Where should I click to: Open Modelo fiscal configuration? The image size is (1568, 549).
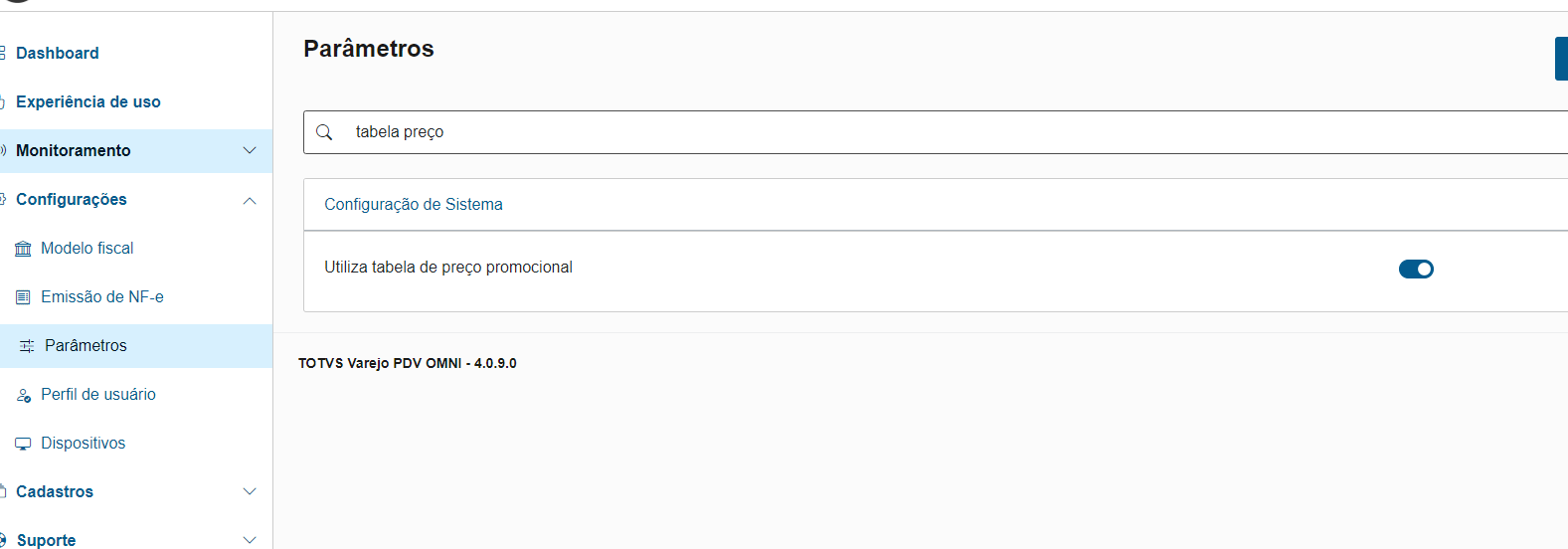(x=87, y=249)
